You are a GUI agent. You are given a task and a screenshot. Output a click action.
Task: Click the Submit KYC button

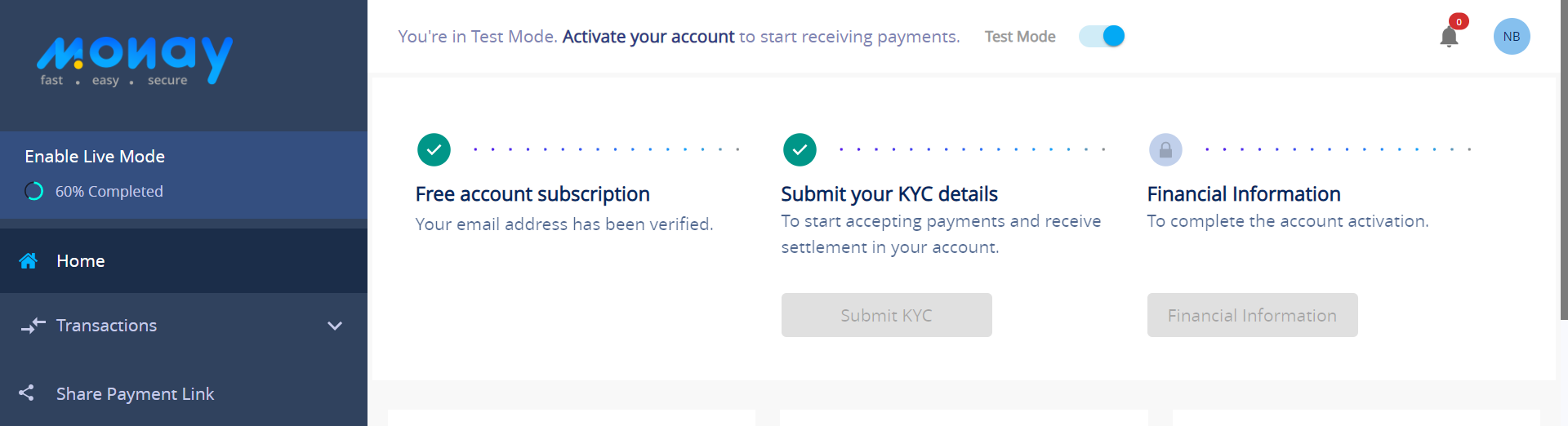pyautogui.click(x=886, y=315)
